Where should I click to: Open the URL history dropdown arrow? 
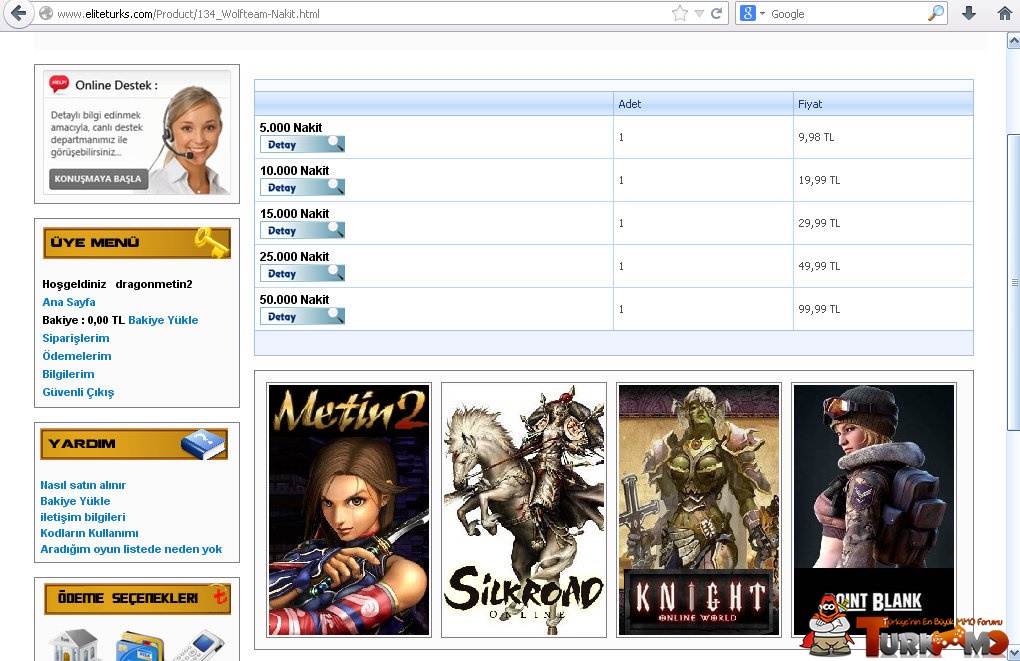point(699,14)
